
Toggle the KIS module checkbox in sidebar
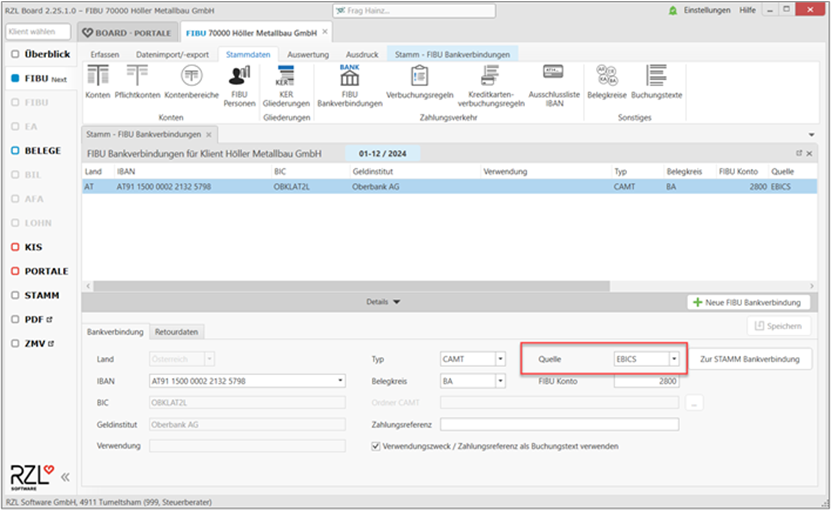pos(15,247)
